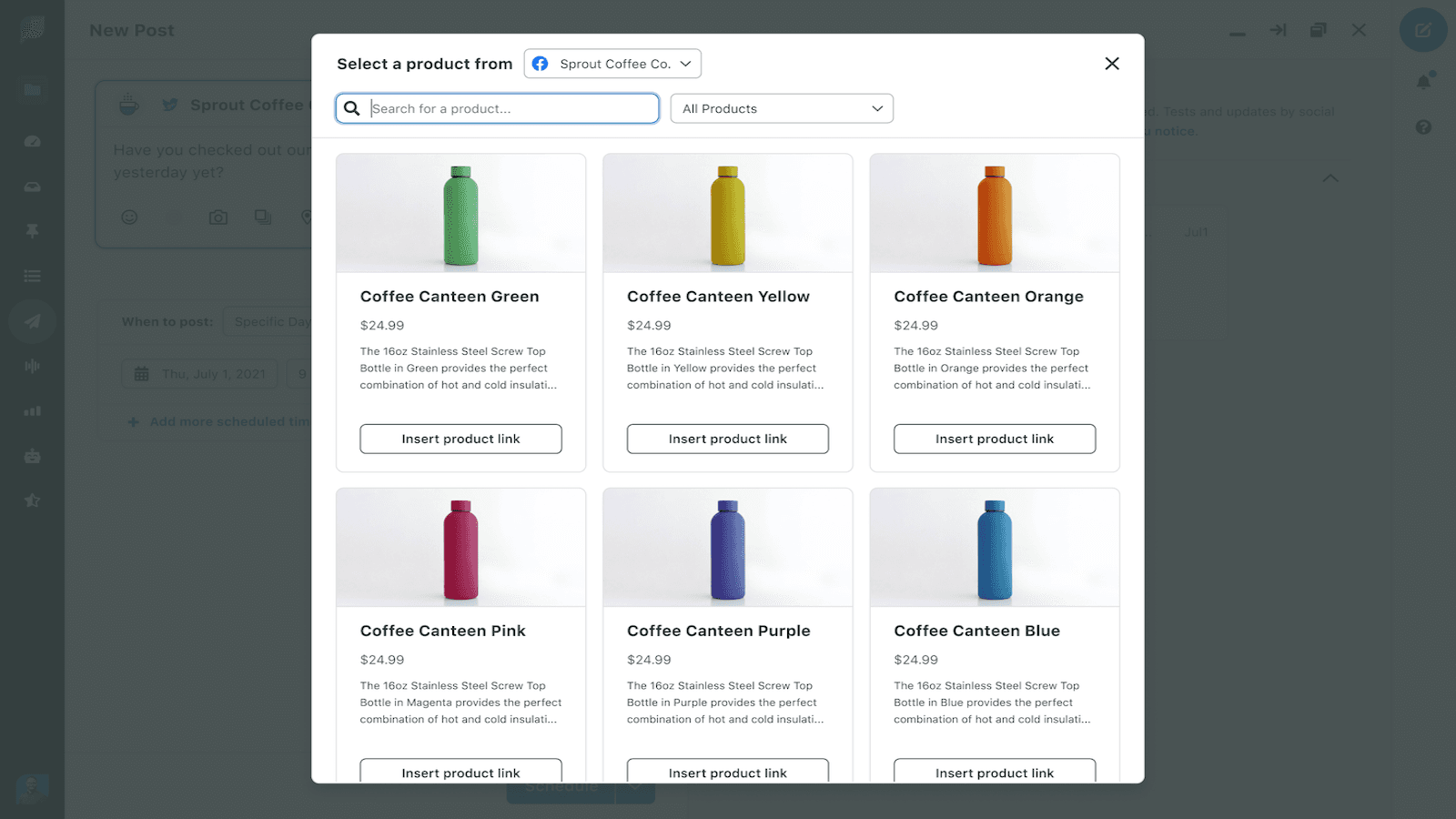Click the camera icon to add a photo
This screenshot has width=1456, height=819.
click(x=217, y=217)
